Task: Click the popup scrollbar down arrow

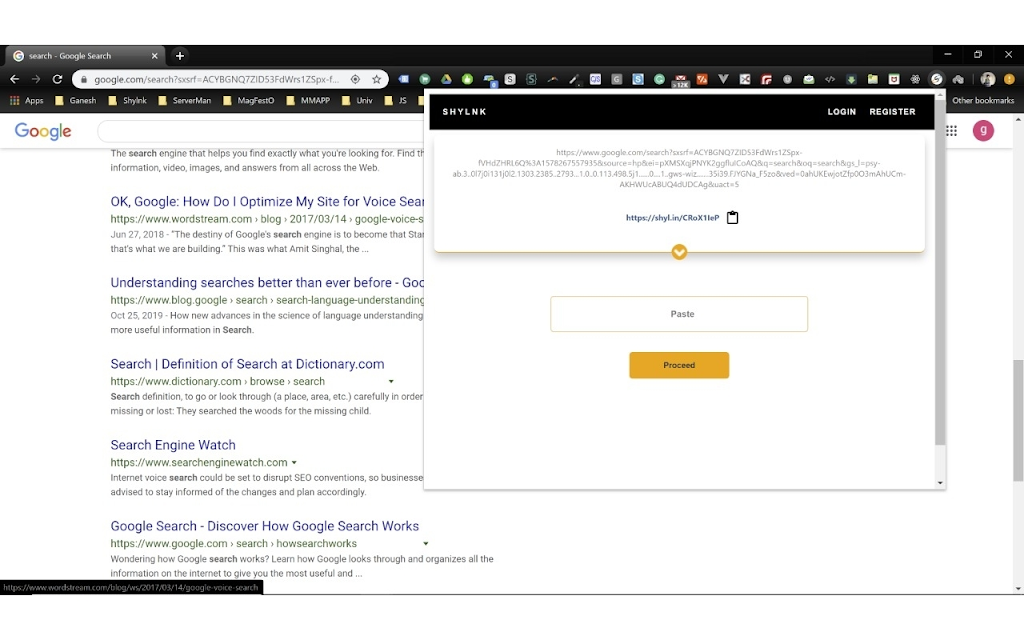Action: (x=940, y=483)
